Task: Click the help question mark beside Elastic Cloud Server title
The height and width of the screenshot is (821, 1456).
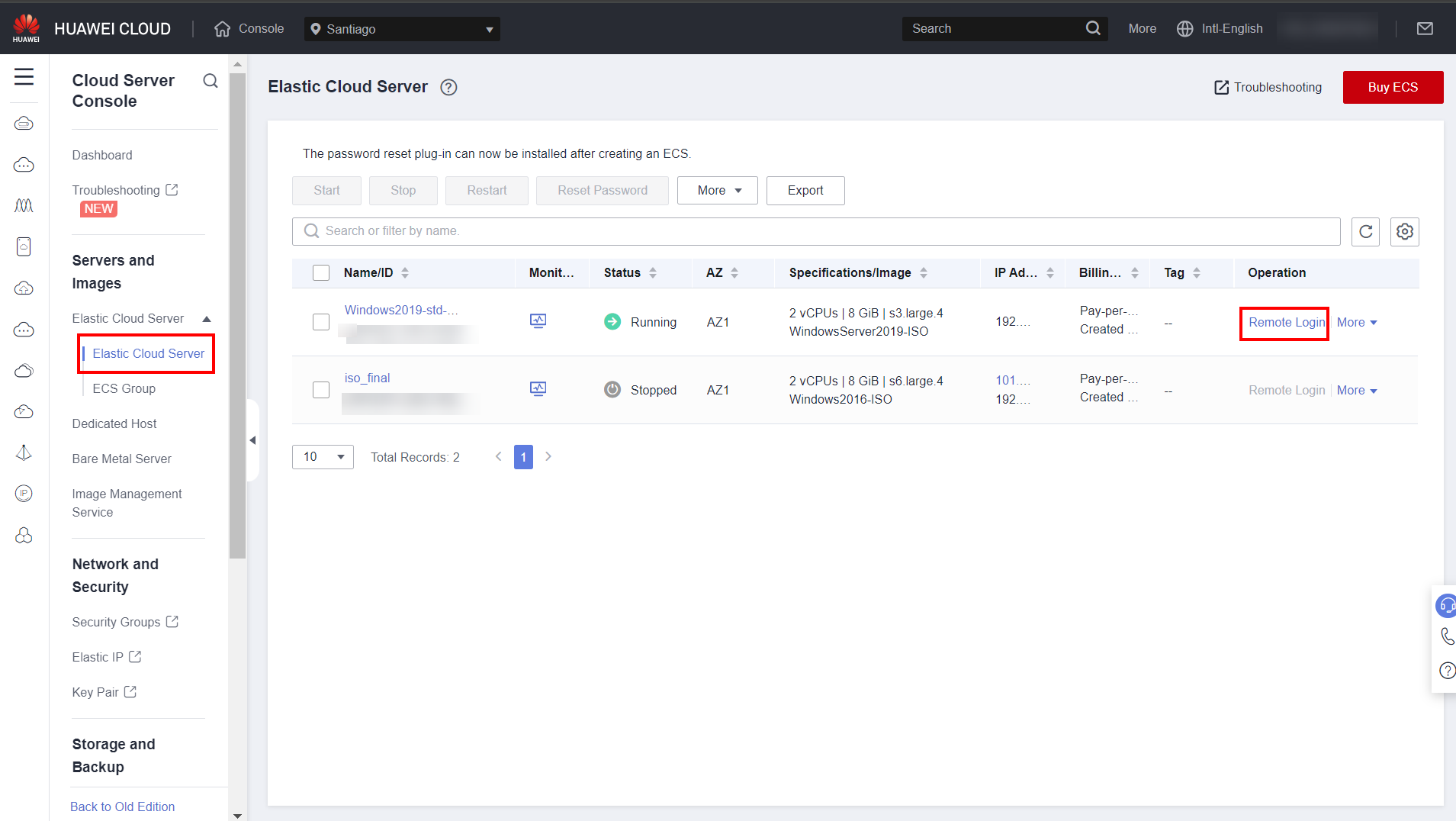Action: point(448,87)
